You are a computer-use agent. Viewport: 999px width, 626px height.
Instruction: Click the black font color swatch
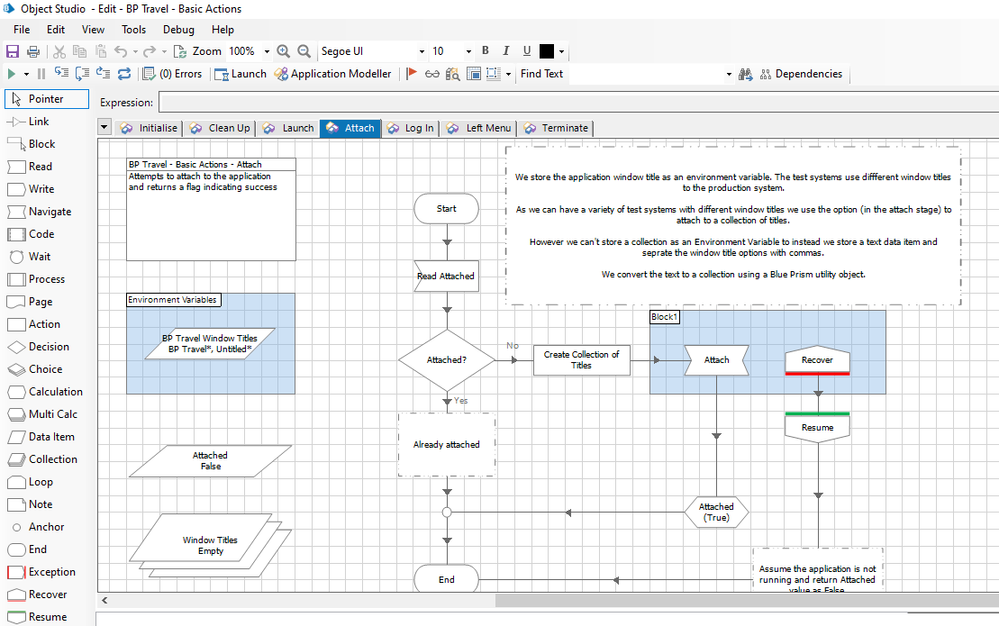[x=547, y=51]
